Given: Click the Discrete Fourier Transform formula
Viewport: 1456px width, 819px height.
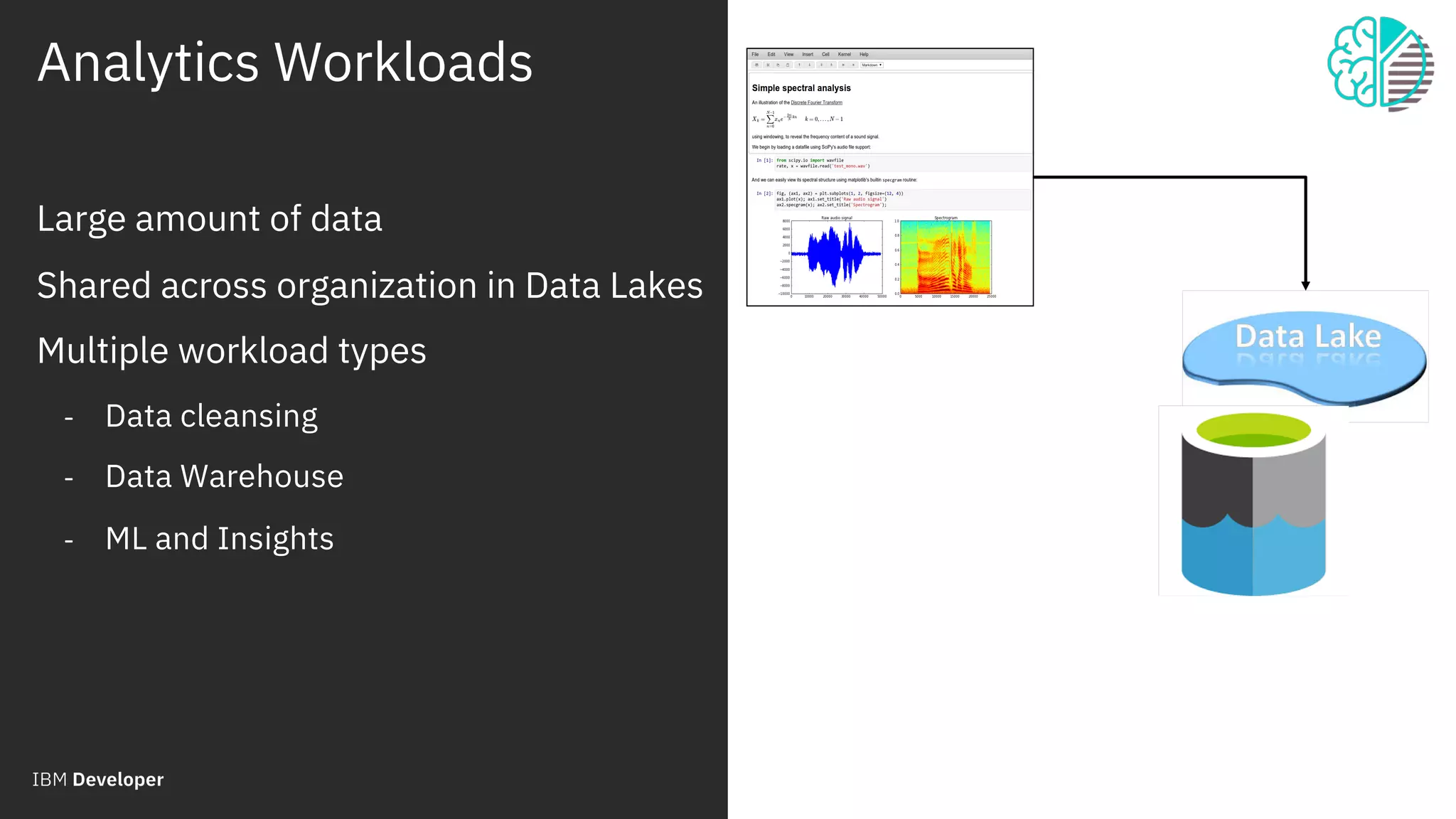Looking at the screenshot, I should click(x=798, y=119).
